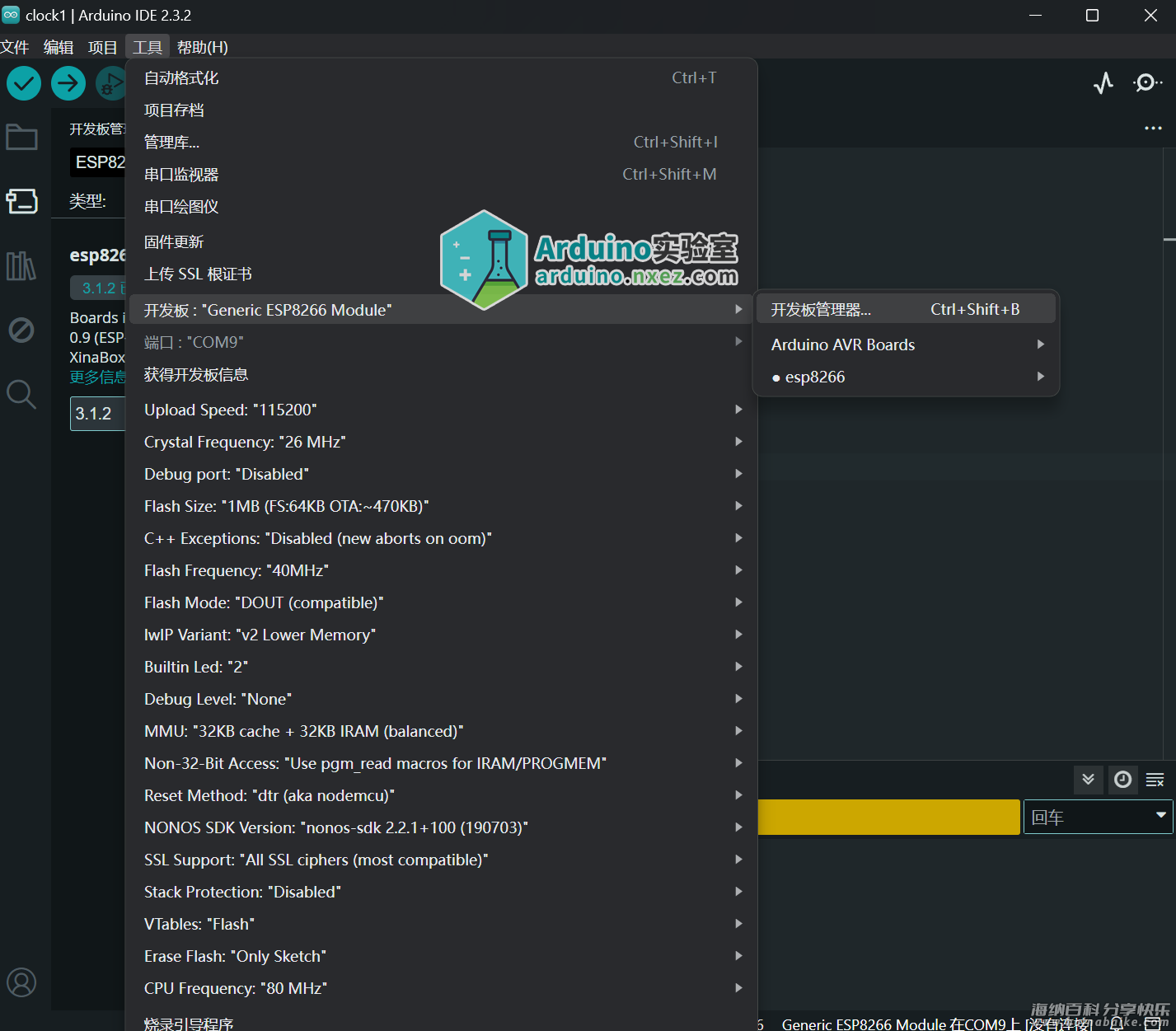1176x1031 pixels.
Task: Expand Crystal Frequency 26 MHz submenu
Action: [x=441, y=442]
